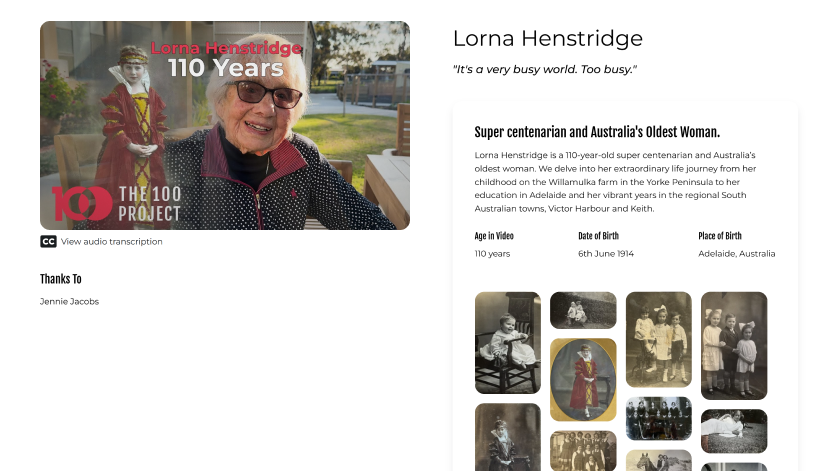
Task: Click The 100 Project logo on video
Action: [117, 203]
